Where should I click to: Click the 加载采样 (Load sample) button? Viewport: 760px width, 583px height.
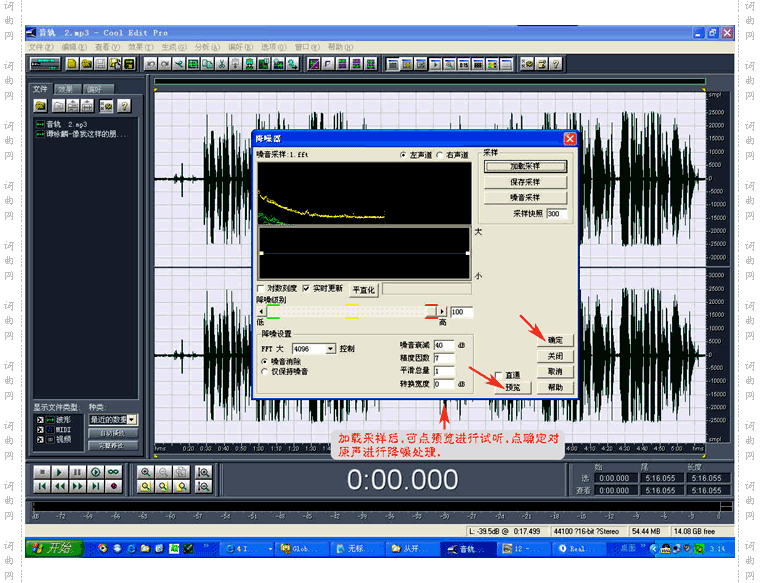(x=525, y=166)
